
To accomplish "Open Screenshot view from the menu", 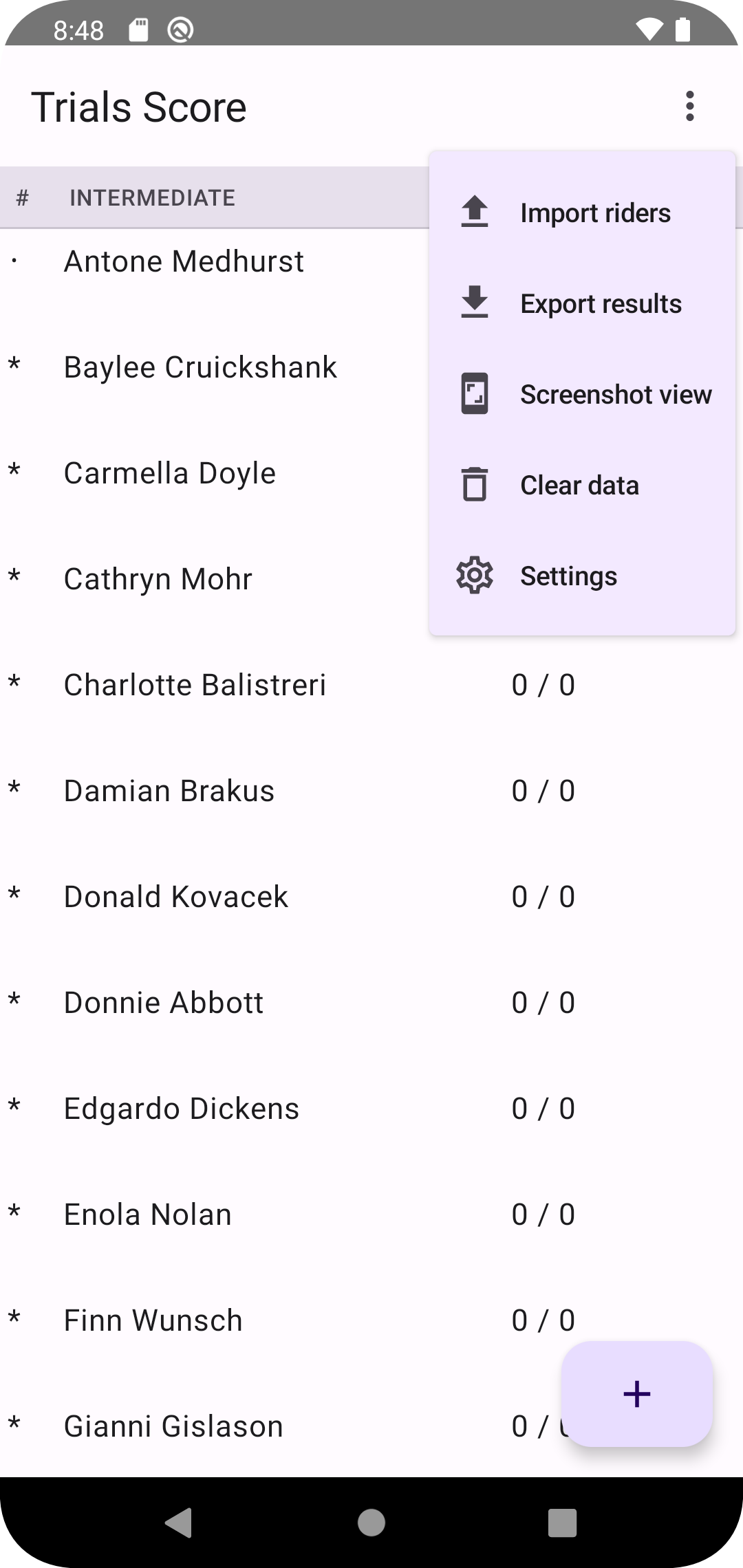I will coord(615,395).
